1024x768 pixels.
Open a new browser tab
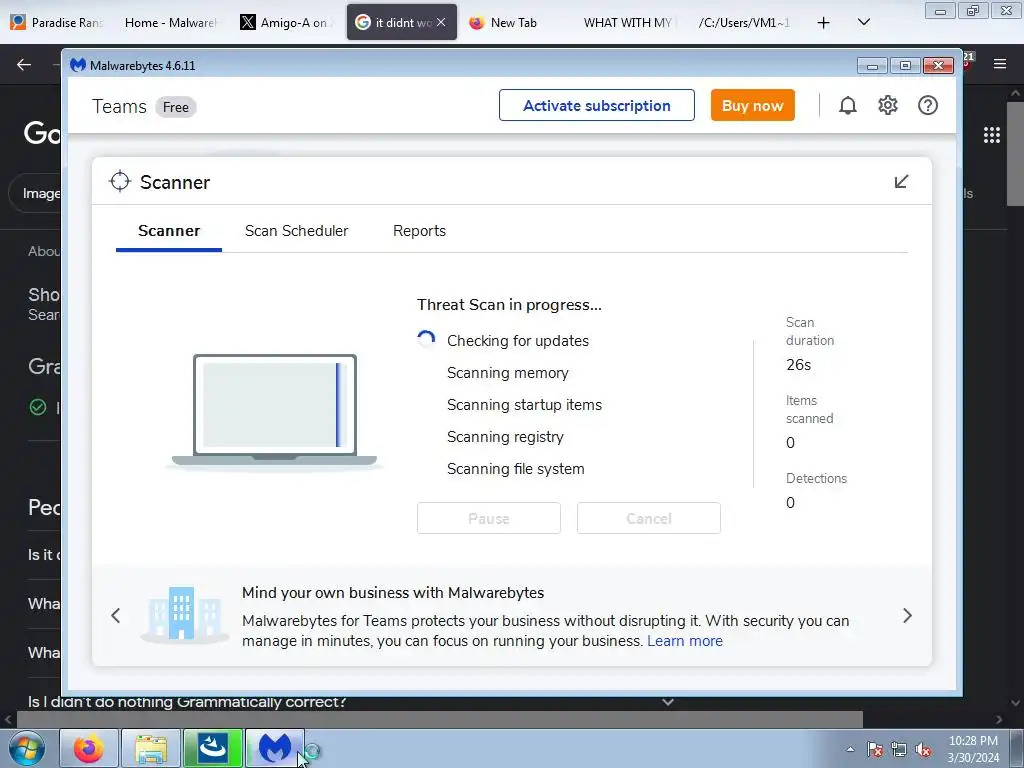point(824,23)
